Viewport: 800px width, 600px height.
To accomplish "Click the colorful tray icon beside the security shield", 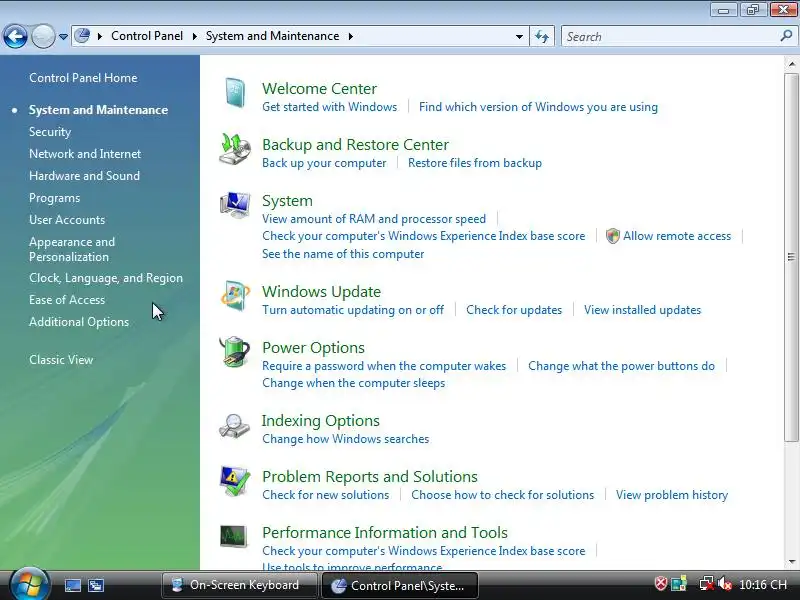I will point(679,584).
